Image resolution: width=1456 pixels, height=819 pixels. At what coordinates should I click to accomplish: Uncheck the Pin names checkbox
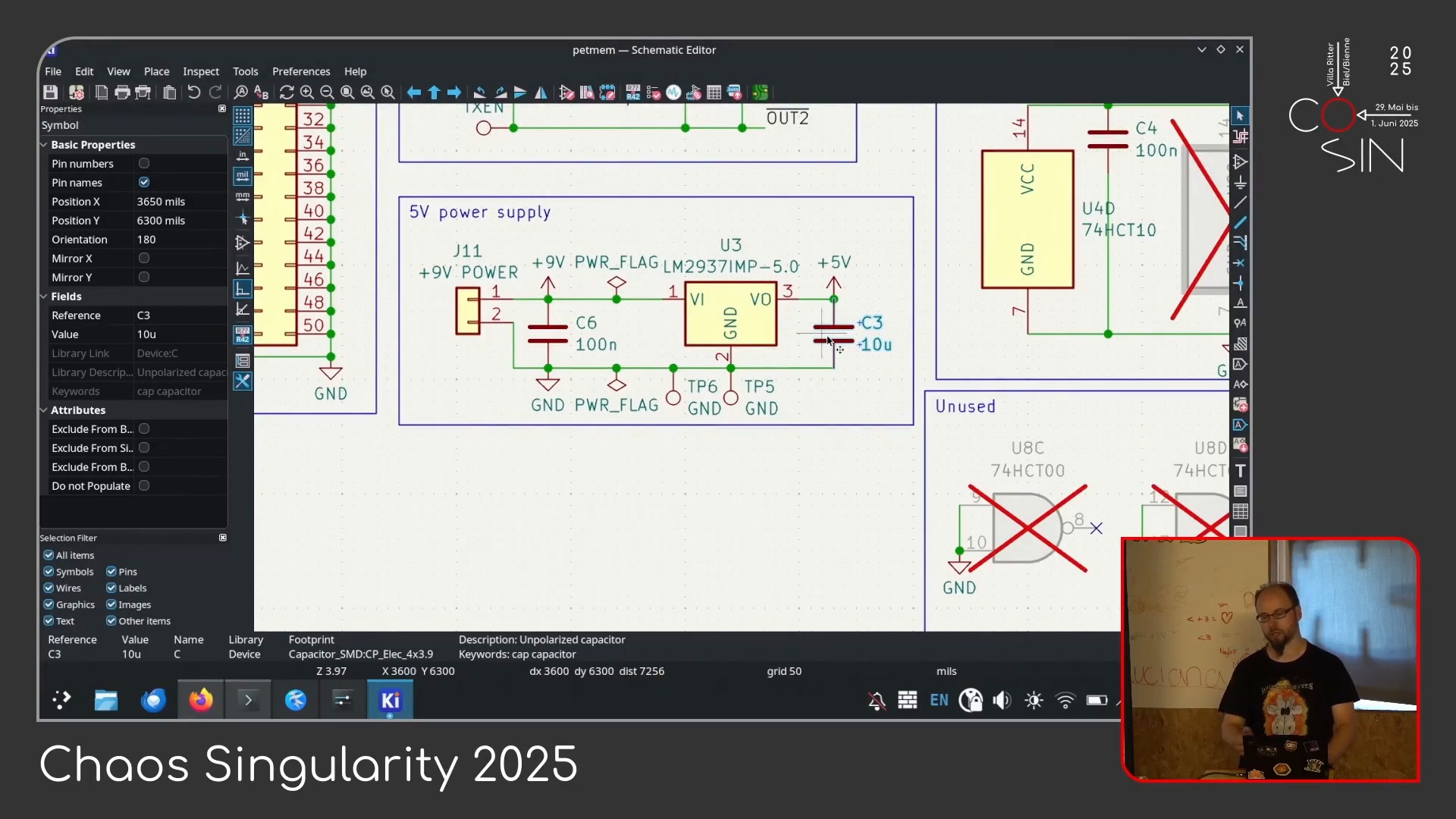pos(144,182)
